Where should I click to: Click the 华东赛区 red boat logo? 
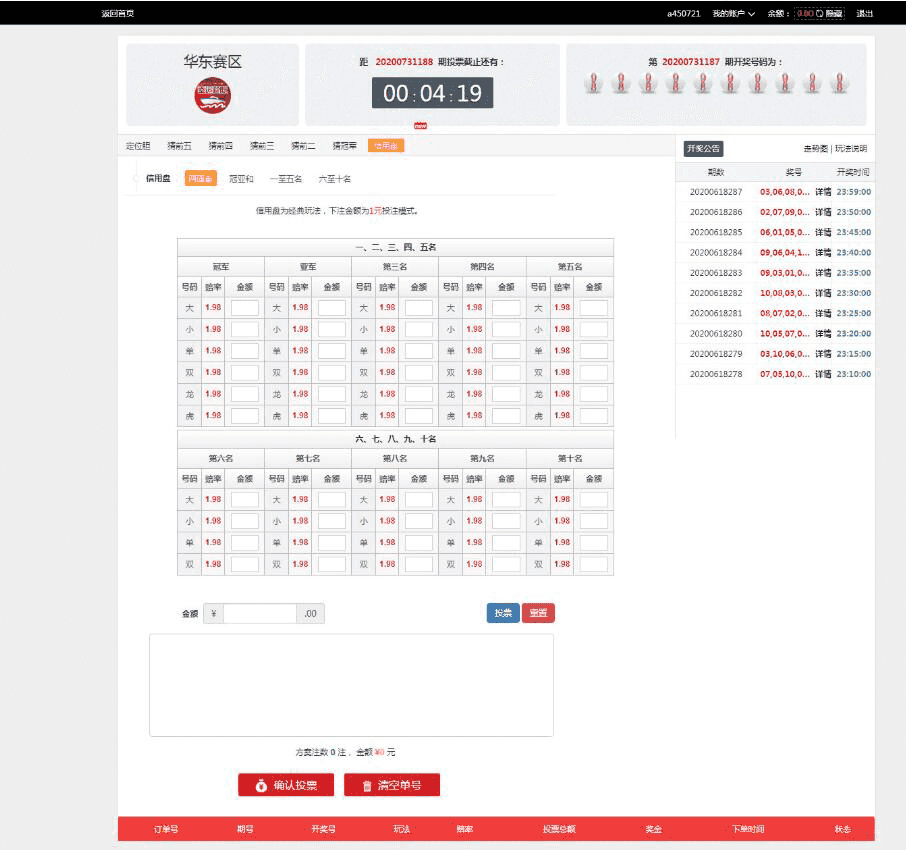click(x=213, y=95)
